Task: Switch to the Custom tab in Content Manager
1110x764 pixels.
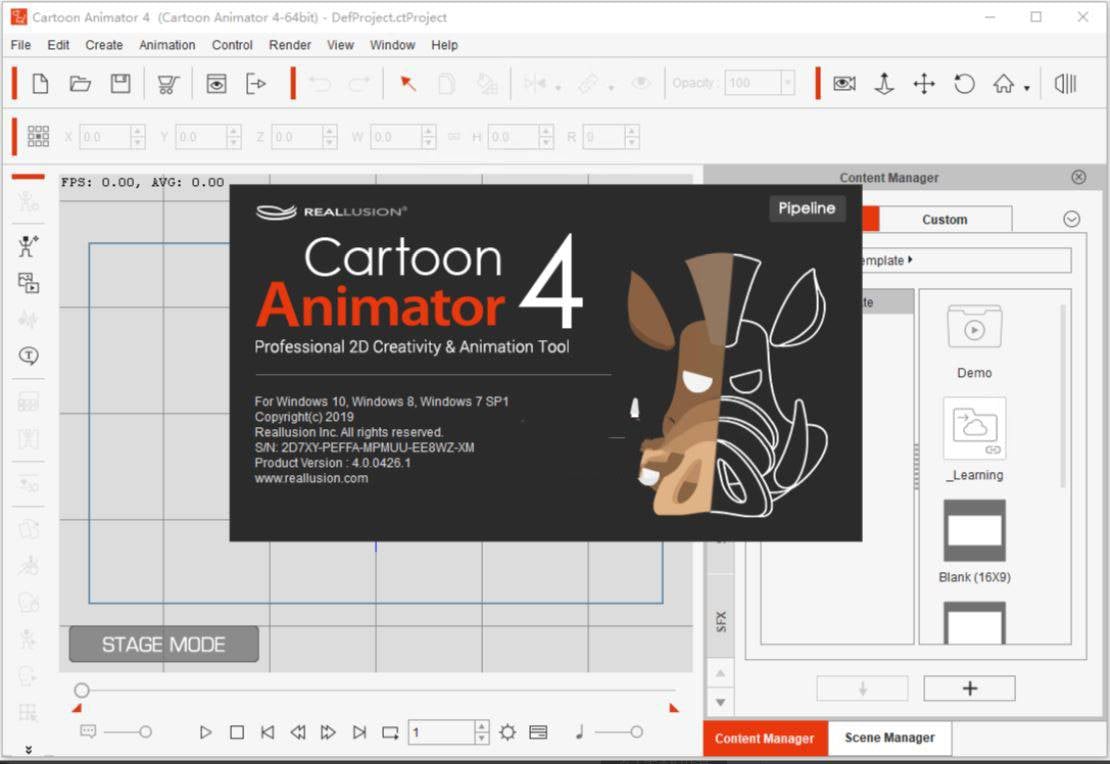Action: pyautogui.click(x=944, y=219)
